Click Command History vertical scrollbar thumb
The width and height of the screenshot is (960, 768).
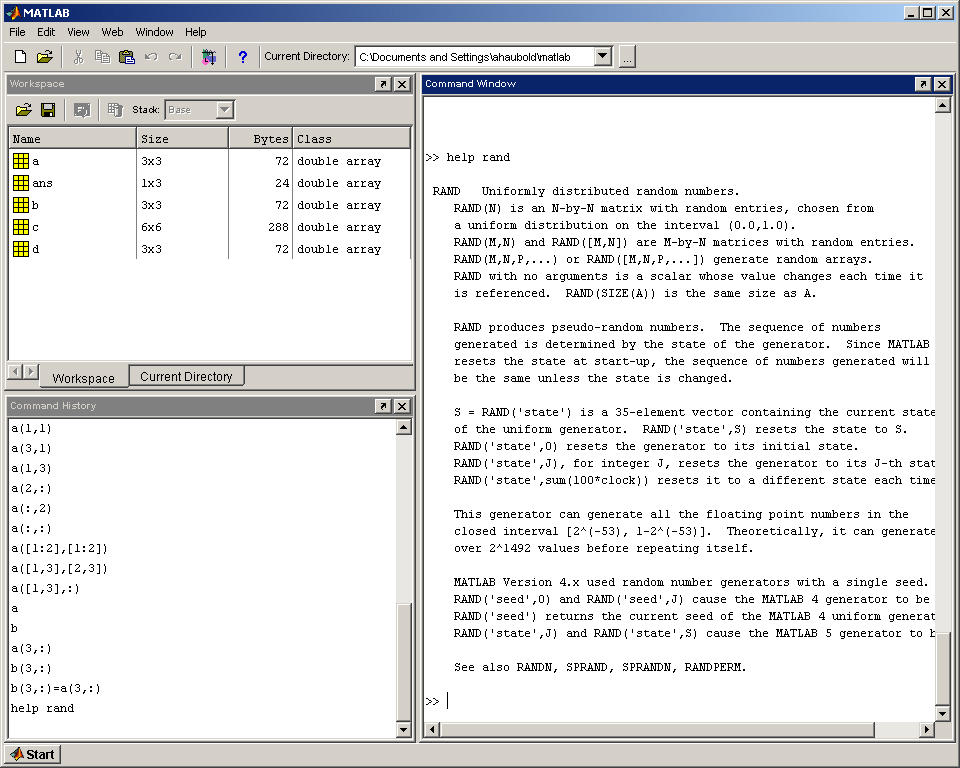click(403, 663)
